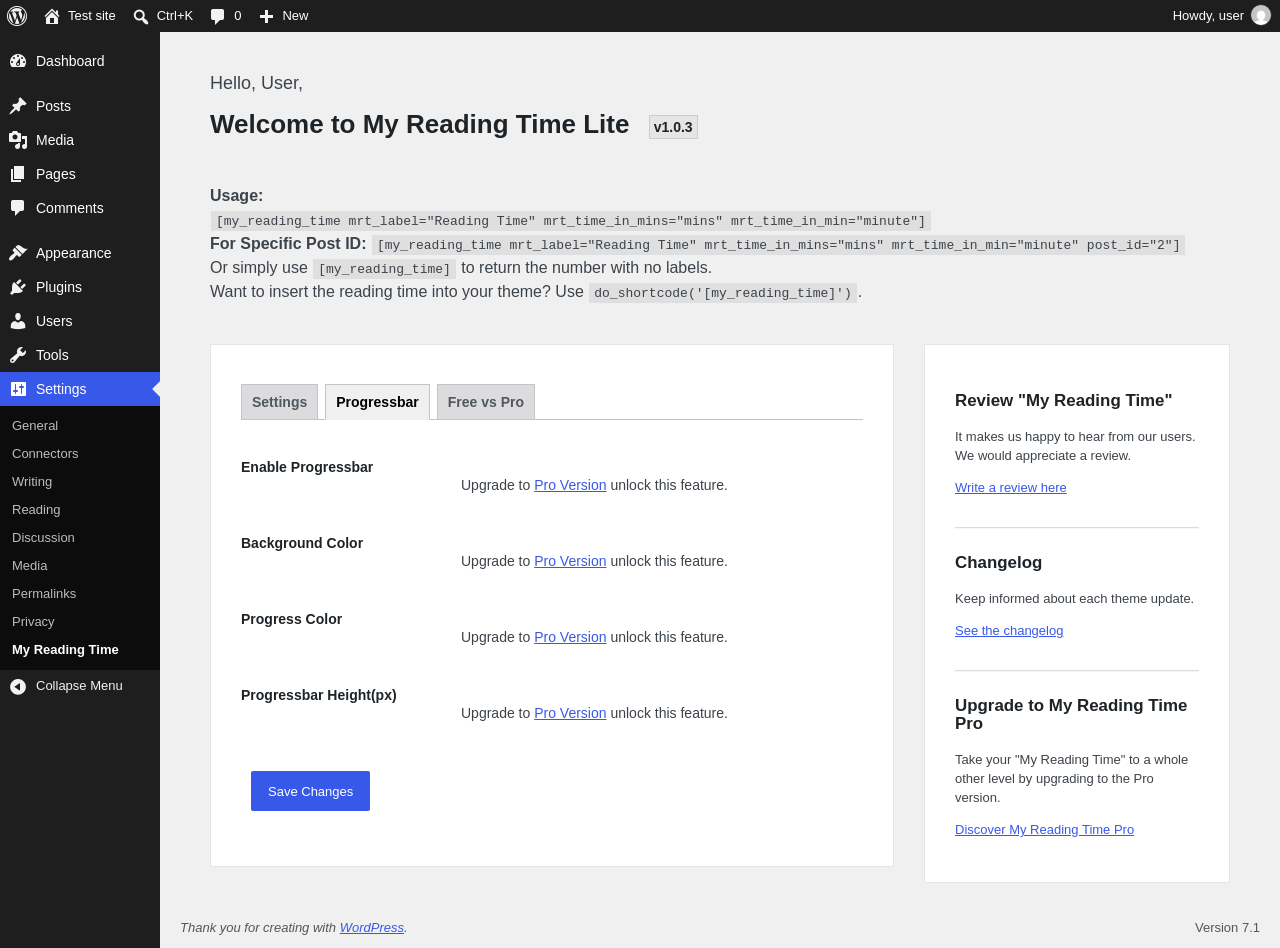The width and height of the screenshot is (1280, 948).
Task: Open Permalinks settings submenu
Action: tap(80, 593)
